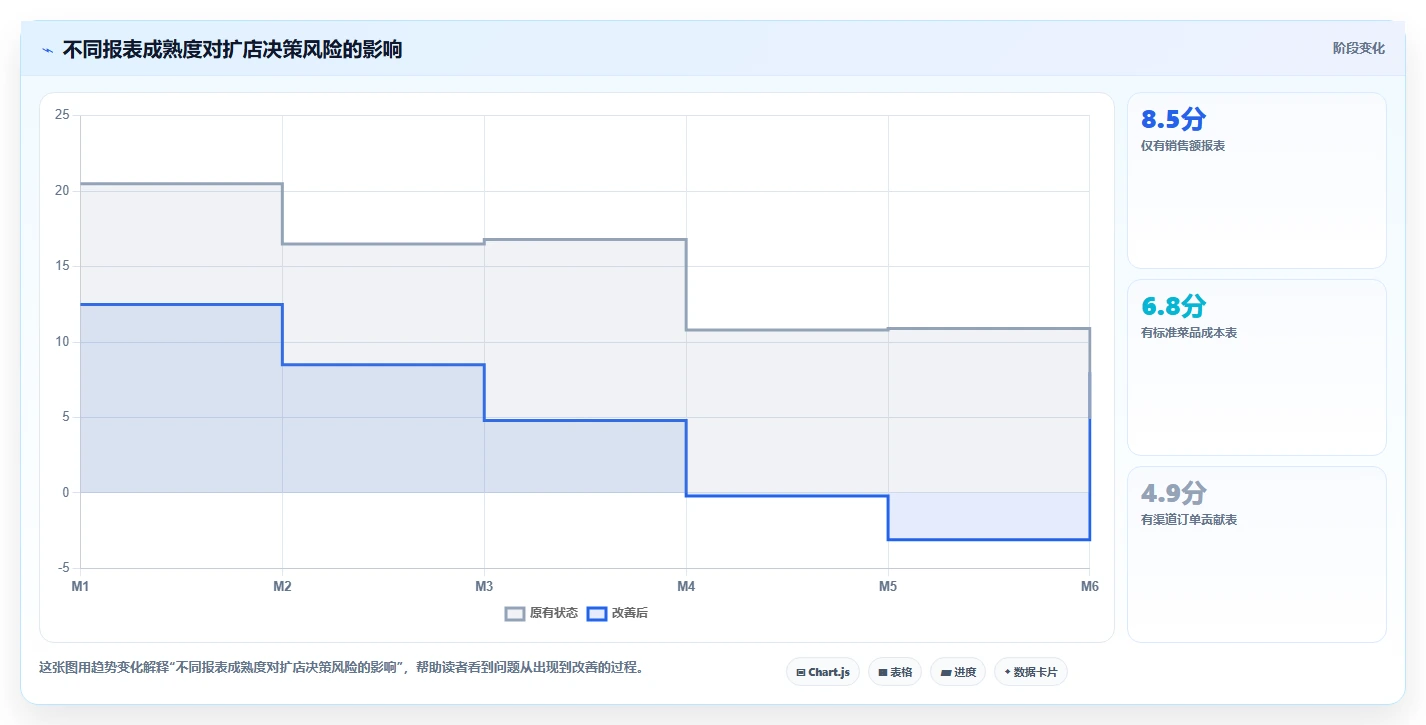Click the 改善后 legend label text
The height and width of the screenshot is (725, 1426).
coord(630,613)
